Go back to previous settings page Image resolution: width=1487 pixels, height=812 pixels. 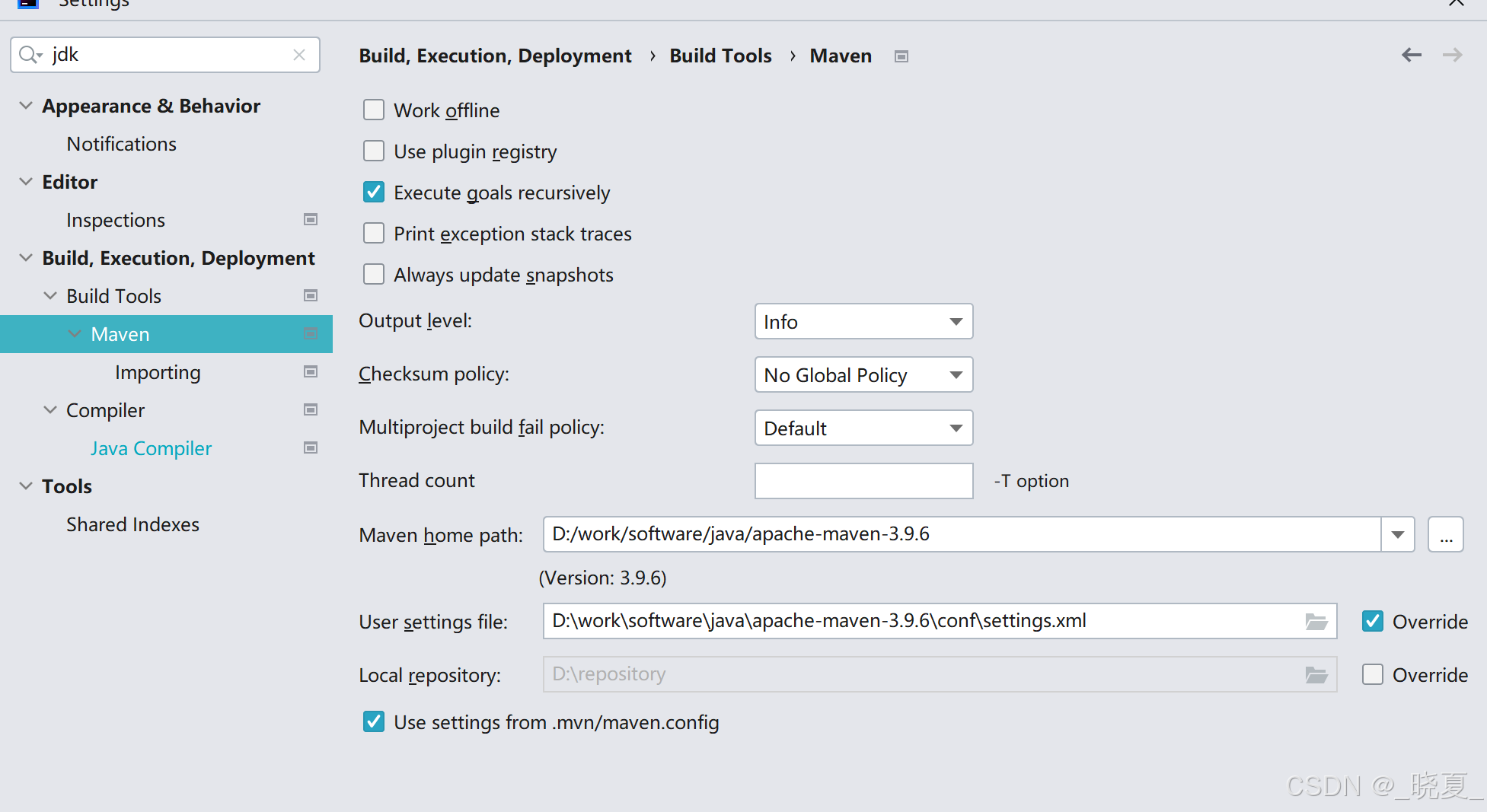click(1412, 55)
